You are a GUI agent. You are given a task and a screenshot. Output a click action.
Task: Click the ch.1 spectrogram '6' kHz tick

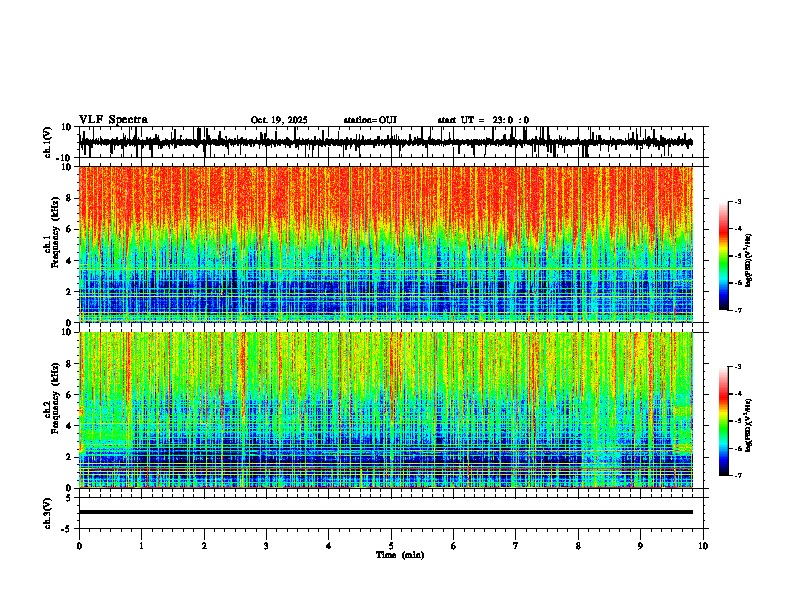click(69, 230)
